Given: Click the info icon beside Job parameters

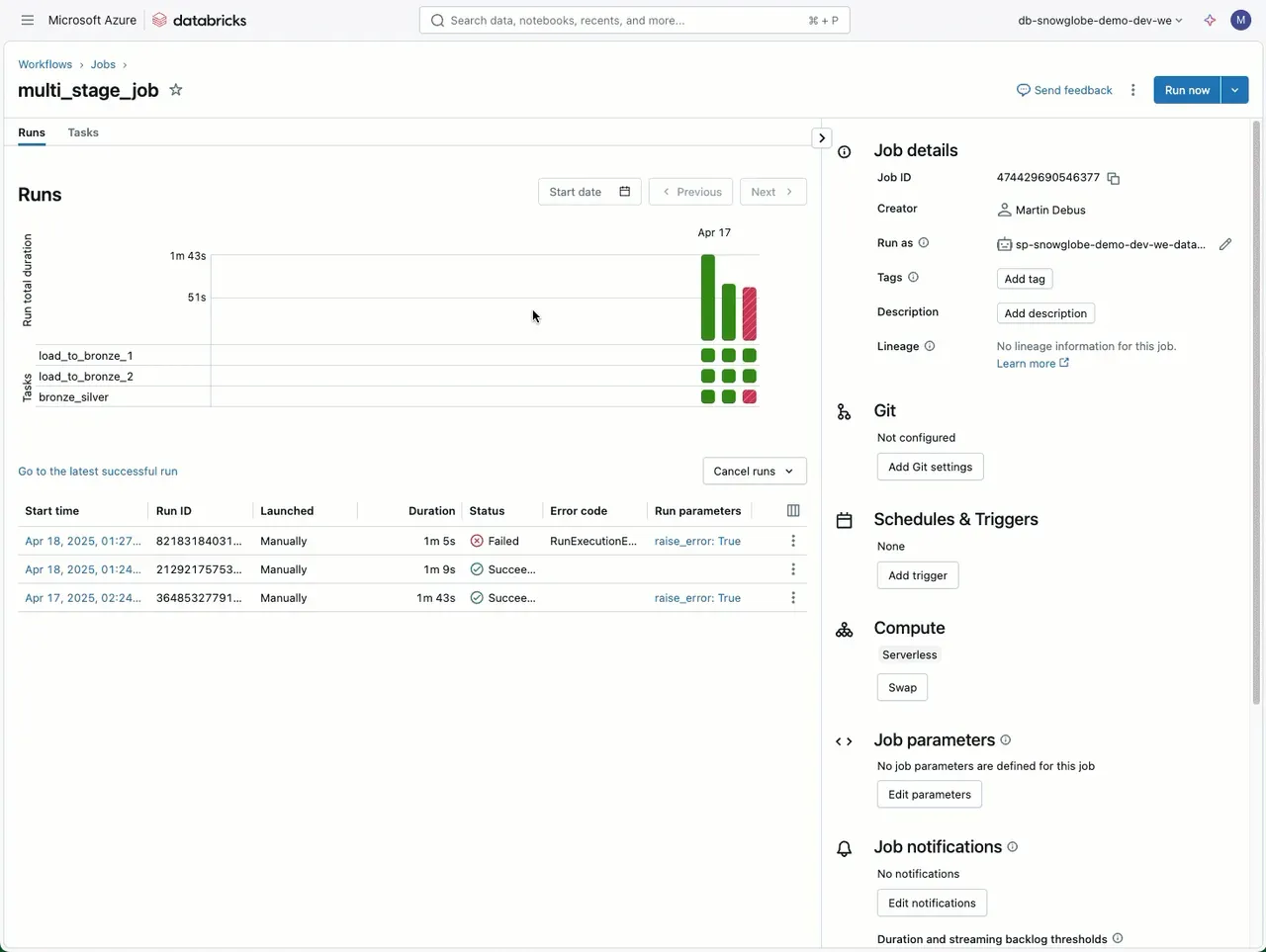Looking at the screenshot, I should pyautogui.click(x=1006, y=740).
